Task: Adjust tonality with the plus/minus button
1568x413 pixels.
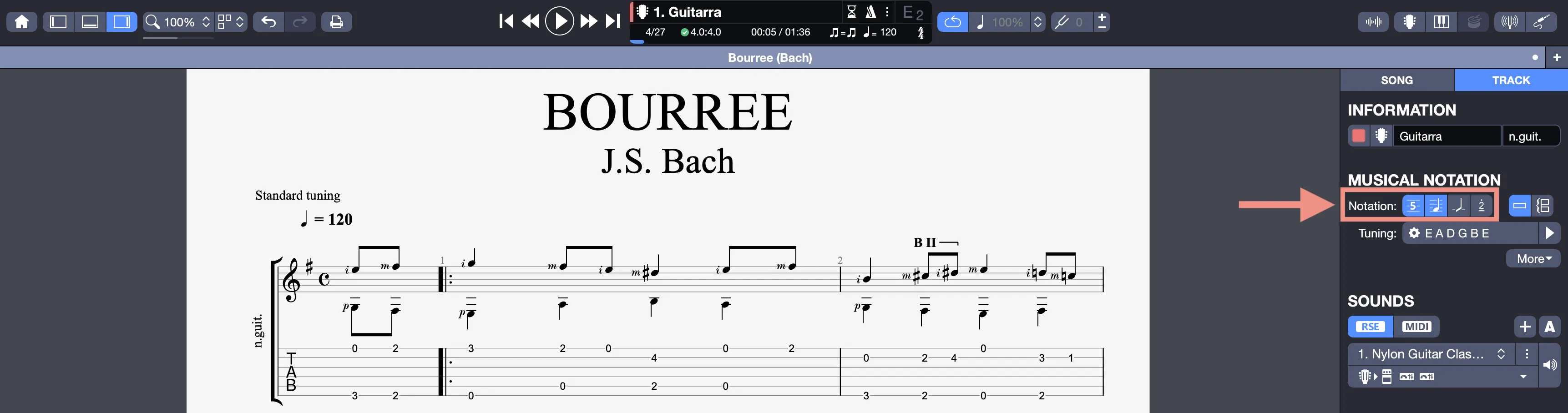Action: click(1102, 22)
